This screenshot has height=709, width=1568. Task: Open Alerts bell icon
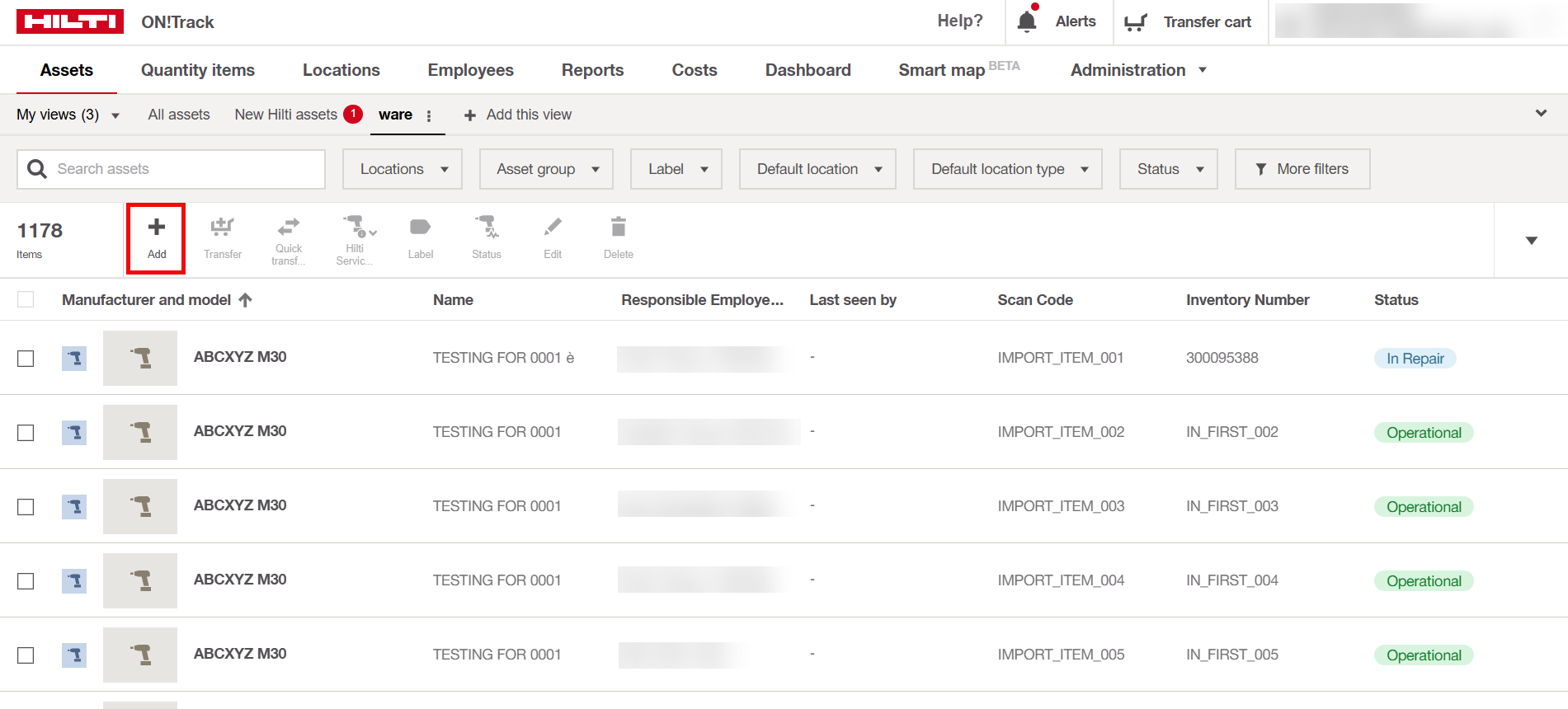pyautogui.click(x=1027, y=22)
